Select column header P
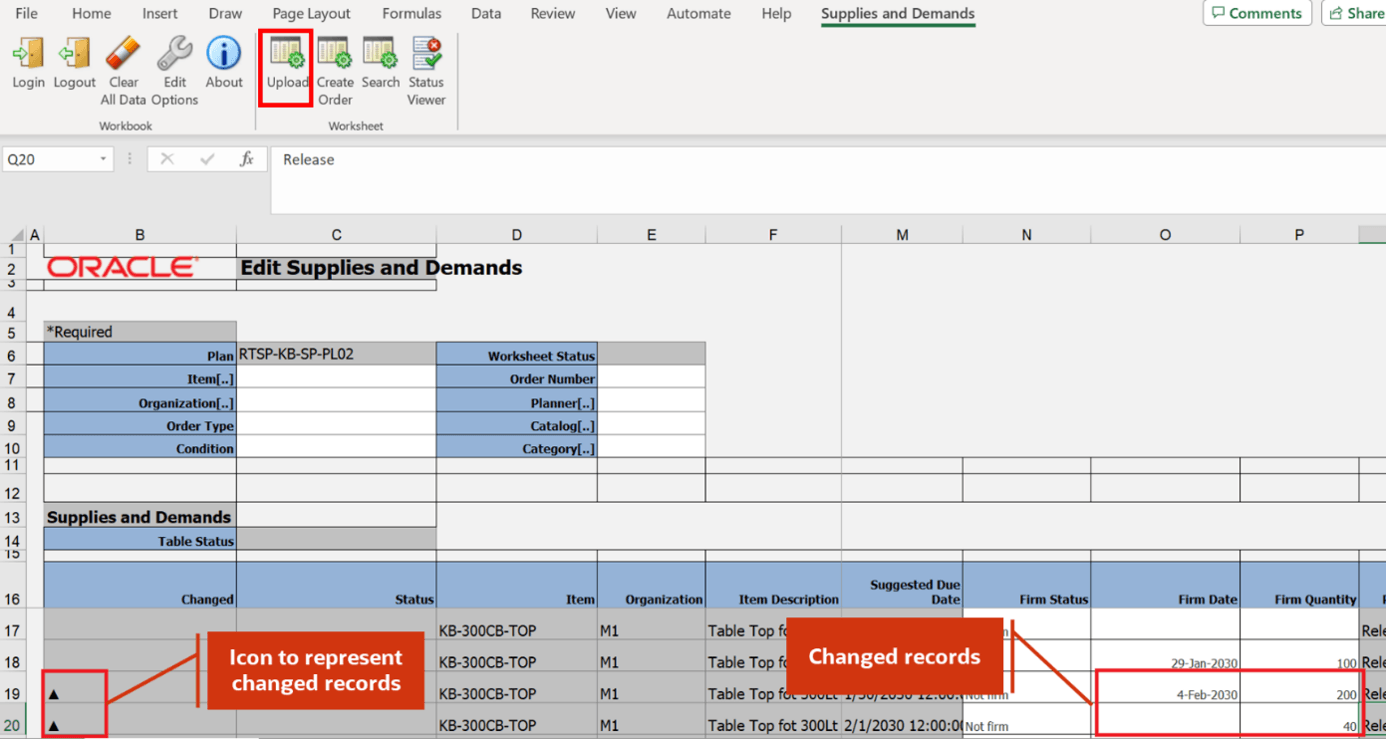Viewport: 1386px width, 739px height. tap(1299, 235)
